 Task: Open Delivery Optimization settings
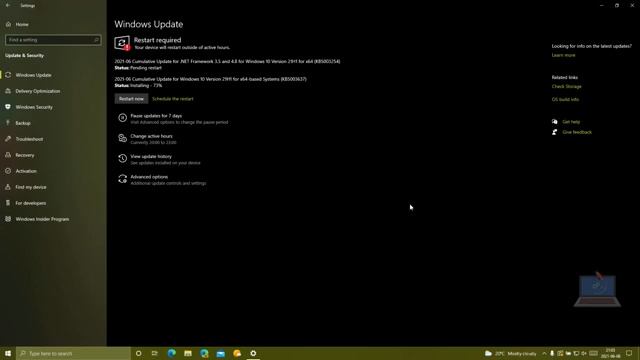pos(38,91)
